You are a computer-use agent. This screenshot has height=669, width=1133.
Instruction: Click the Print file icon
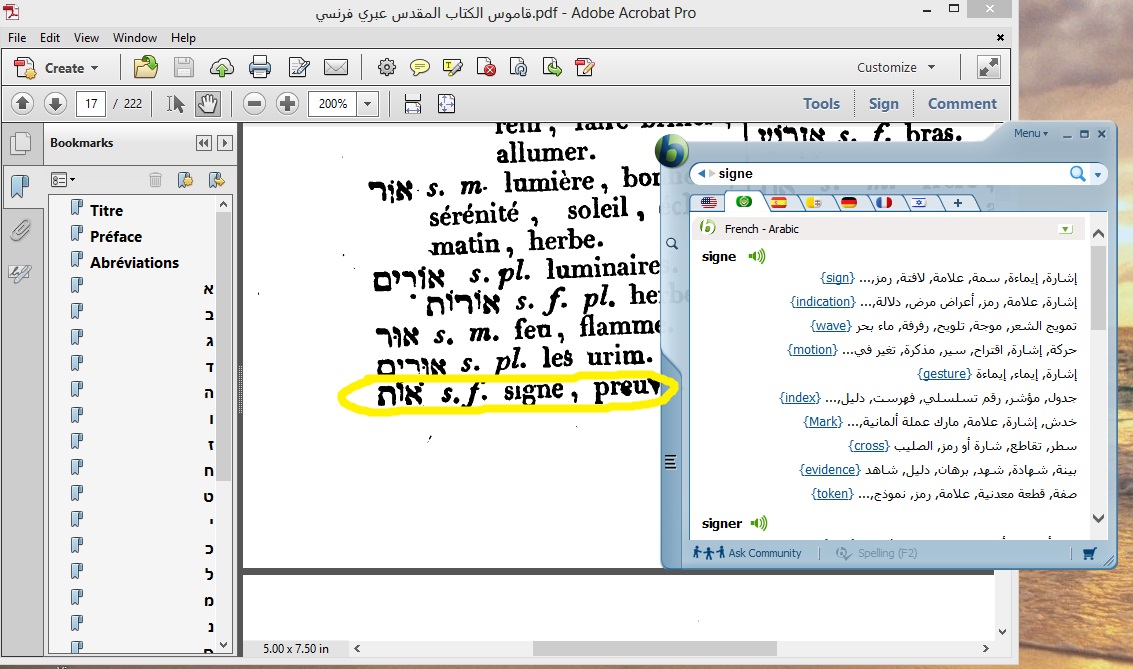click(260, 68)
